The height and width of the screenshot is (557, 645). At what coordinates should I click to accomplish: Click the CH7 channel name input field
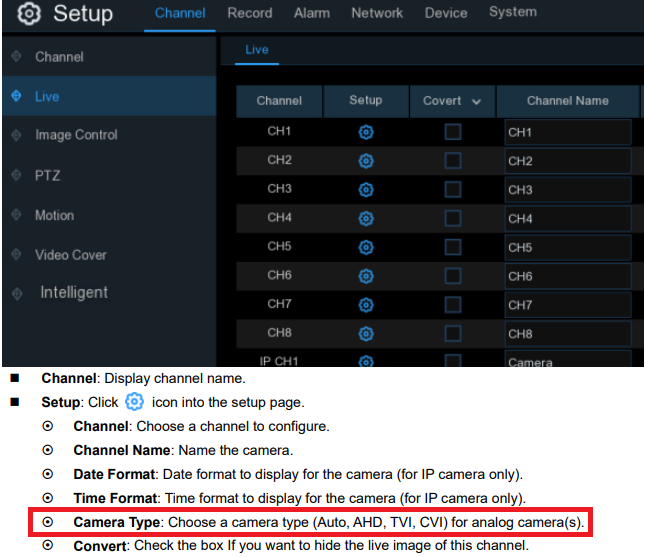[x=568, y=305]
